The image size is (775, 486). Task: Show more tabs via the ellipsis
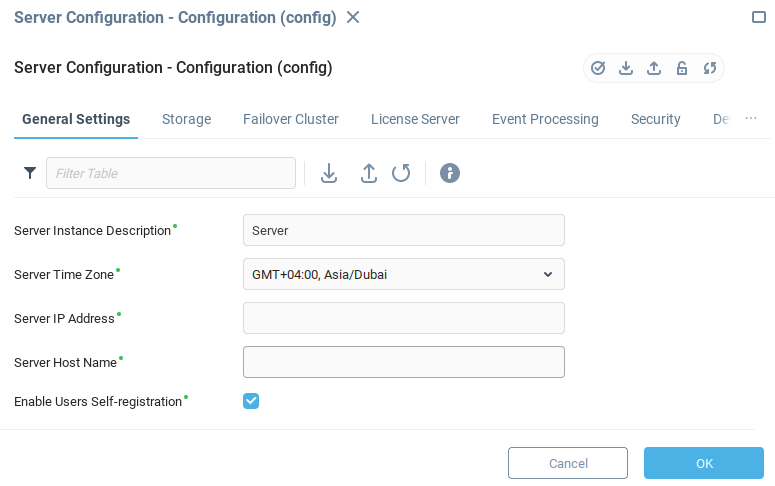751,118
